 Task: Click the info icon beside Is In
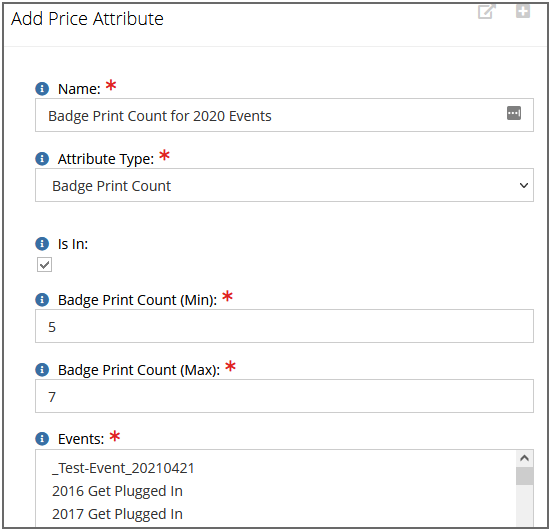(x=42, y=244)
